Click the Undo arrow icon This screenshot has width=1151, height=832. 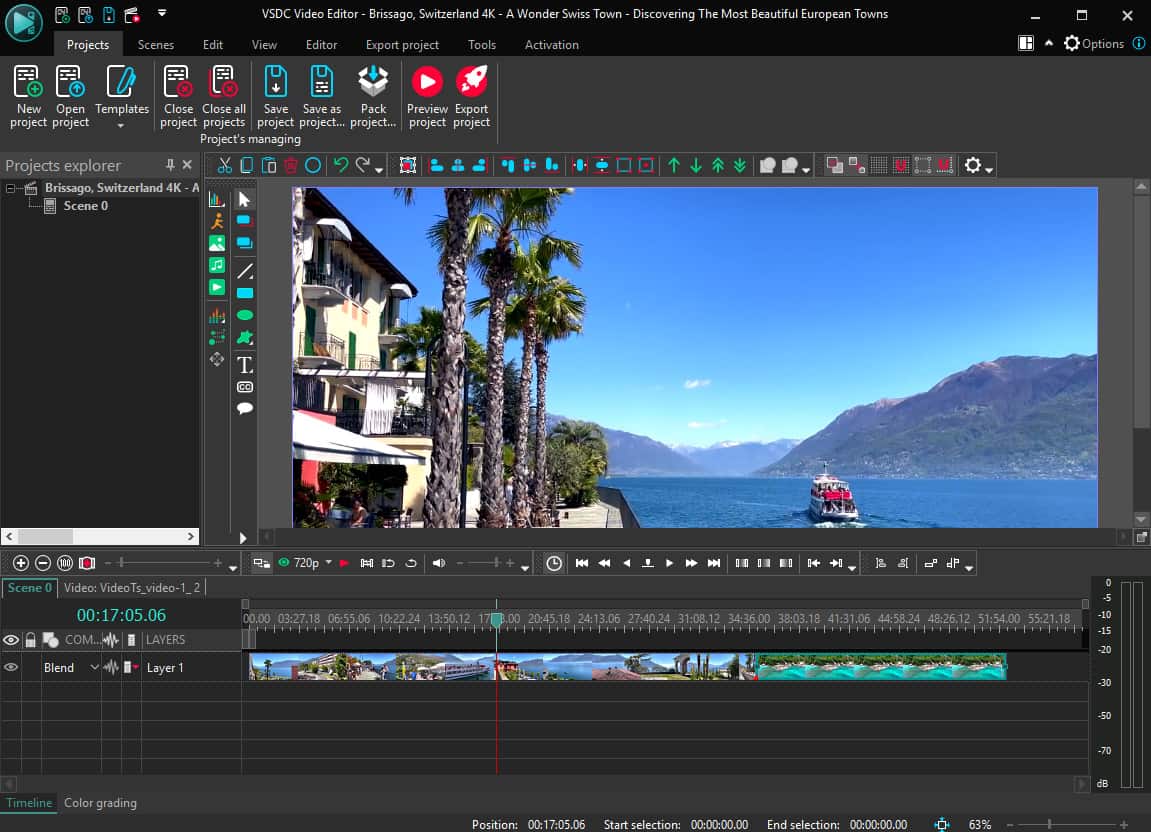point(341,166)
